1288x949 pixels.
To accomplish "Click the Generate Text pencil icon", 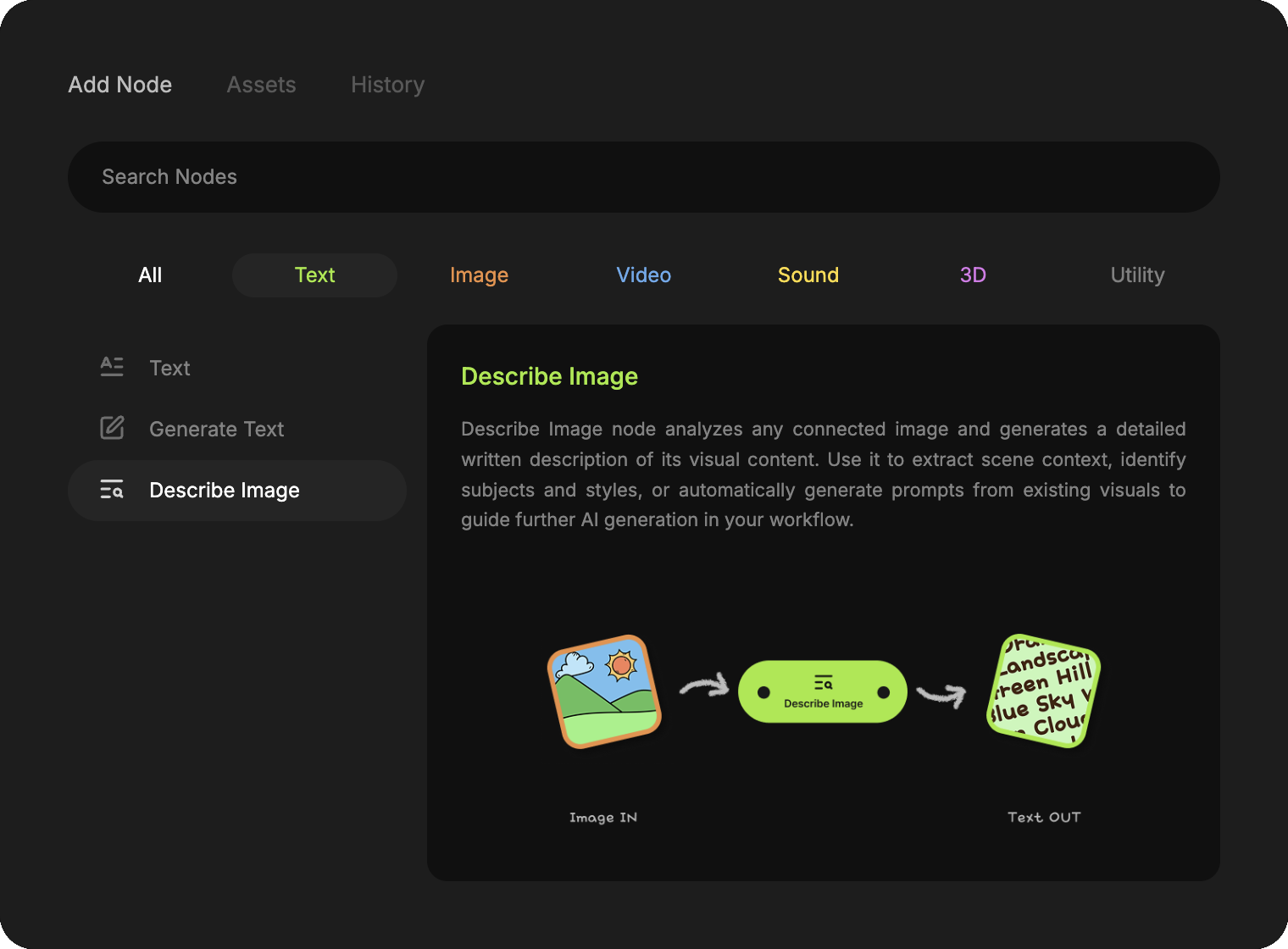I will (112, 428).
